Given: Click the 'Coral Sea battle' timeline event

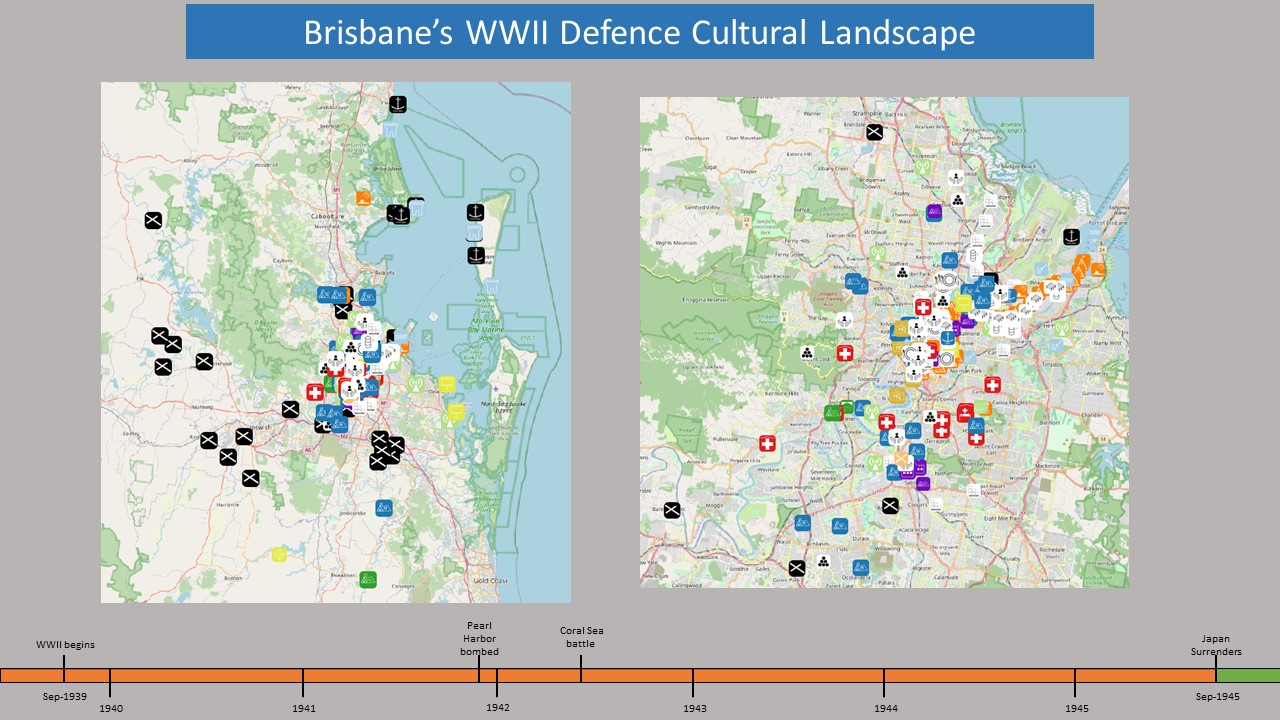Looking at the screenshot, I should (x=581, y=637).
